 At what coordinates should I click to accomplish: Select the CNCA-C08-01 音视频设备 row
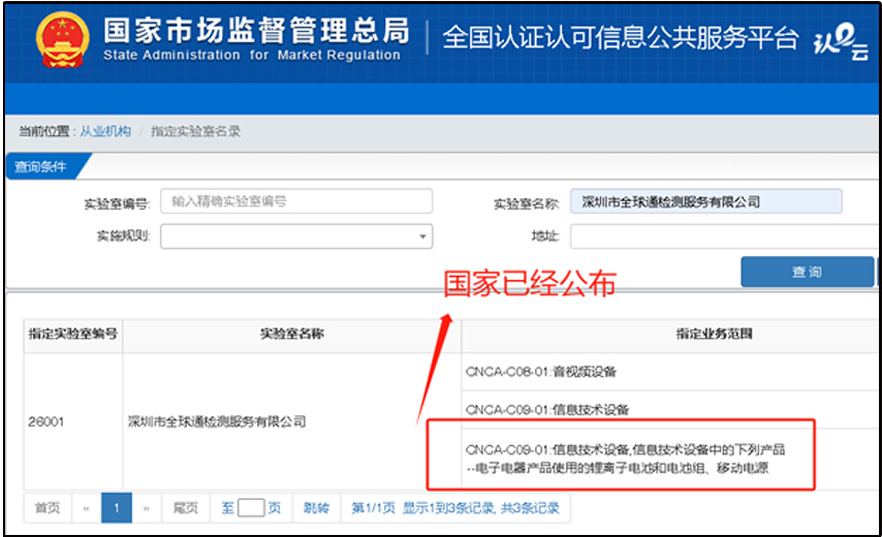coord(541,372)
